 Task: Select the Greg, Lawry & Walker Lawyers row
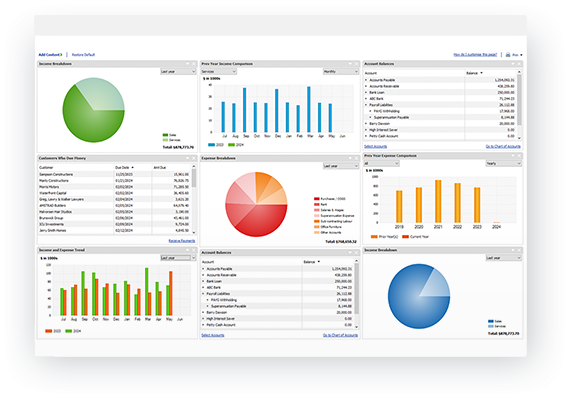pos(115,199)
